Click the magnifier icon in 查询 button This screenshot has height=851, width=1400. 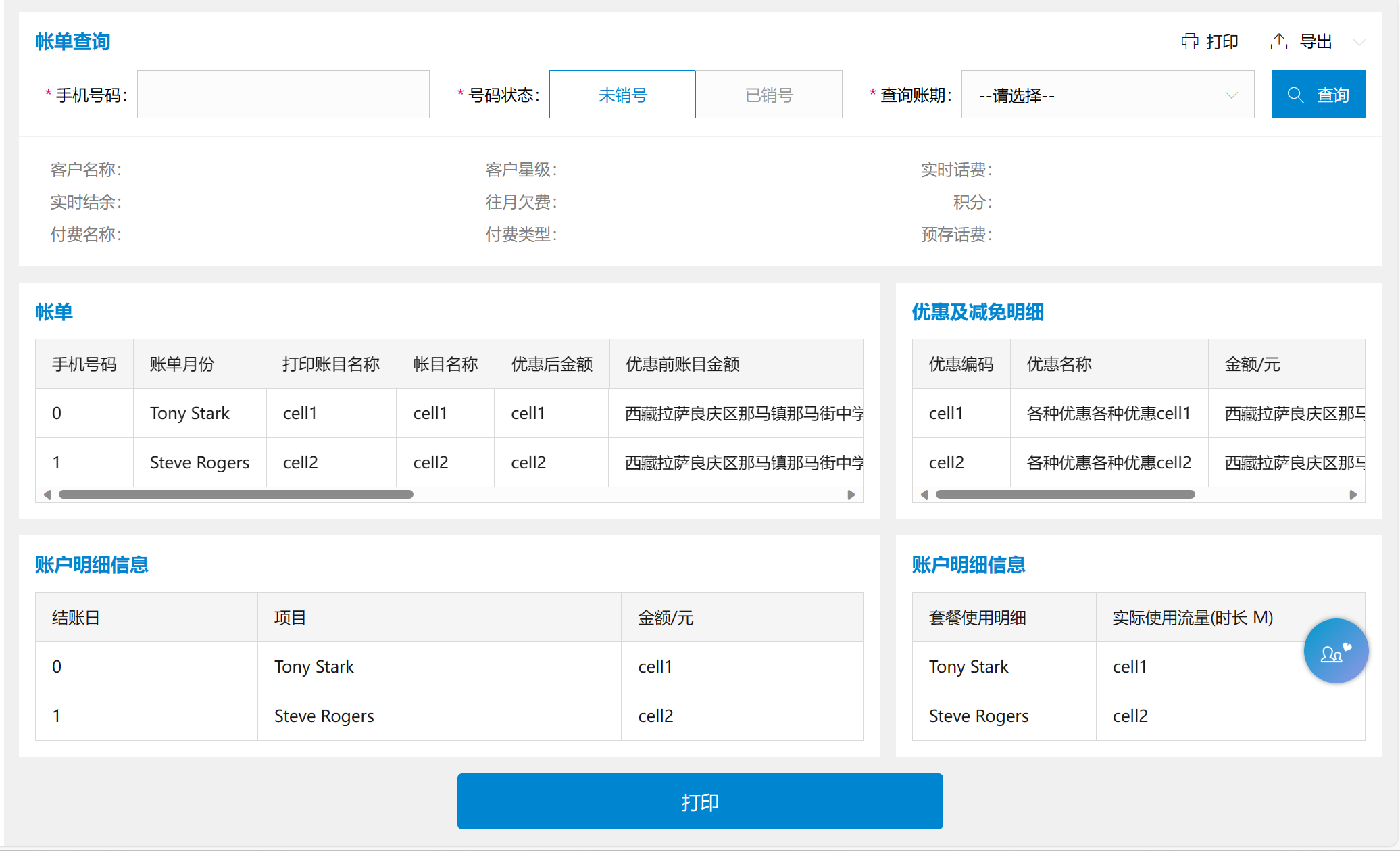pos(1295,95)
